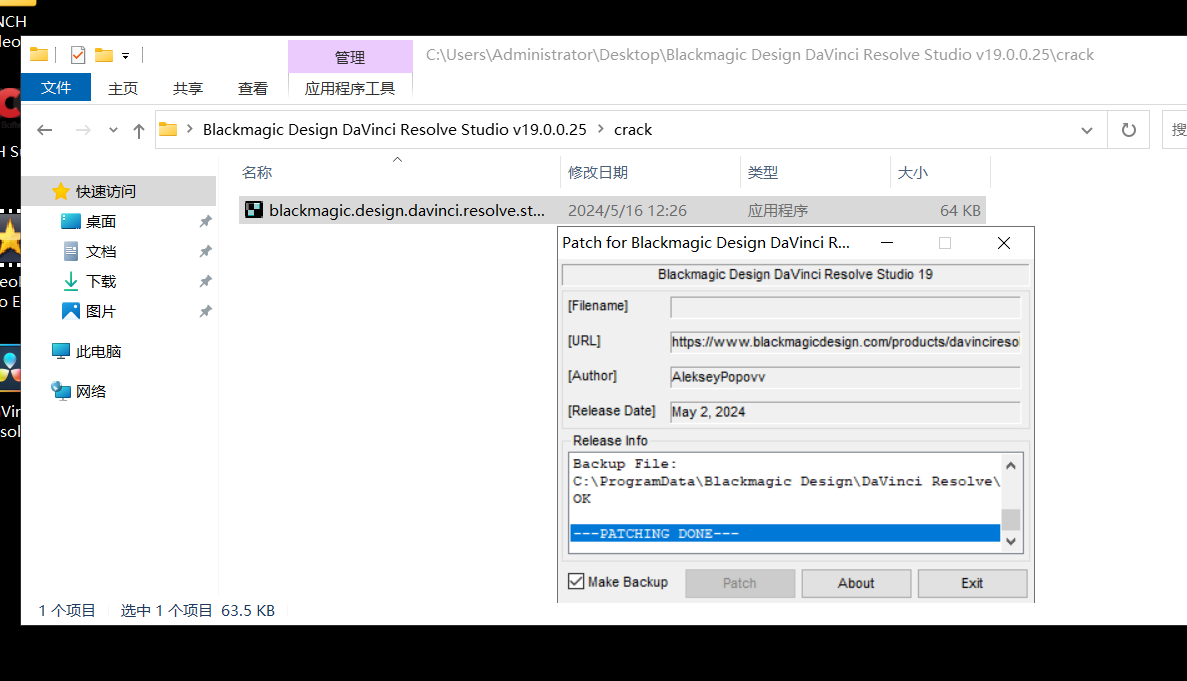Image resolution: width=1187 pixels, height=681 pixels.
Task: Open 桌面 in the navigation pane
Action: pyautogui.click(x=101, y=222)
